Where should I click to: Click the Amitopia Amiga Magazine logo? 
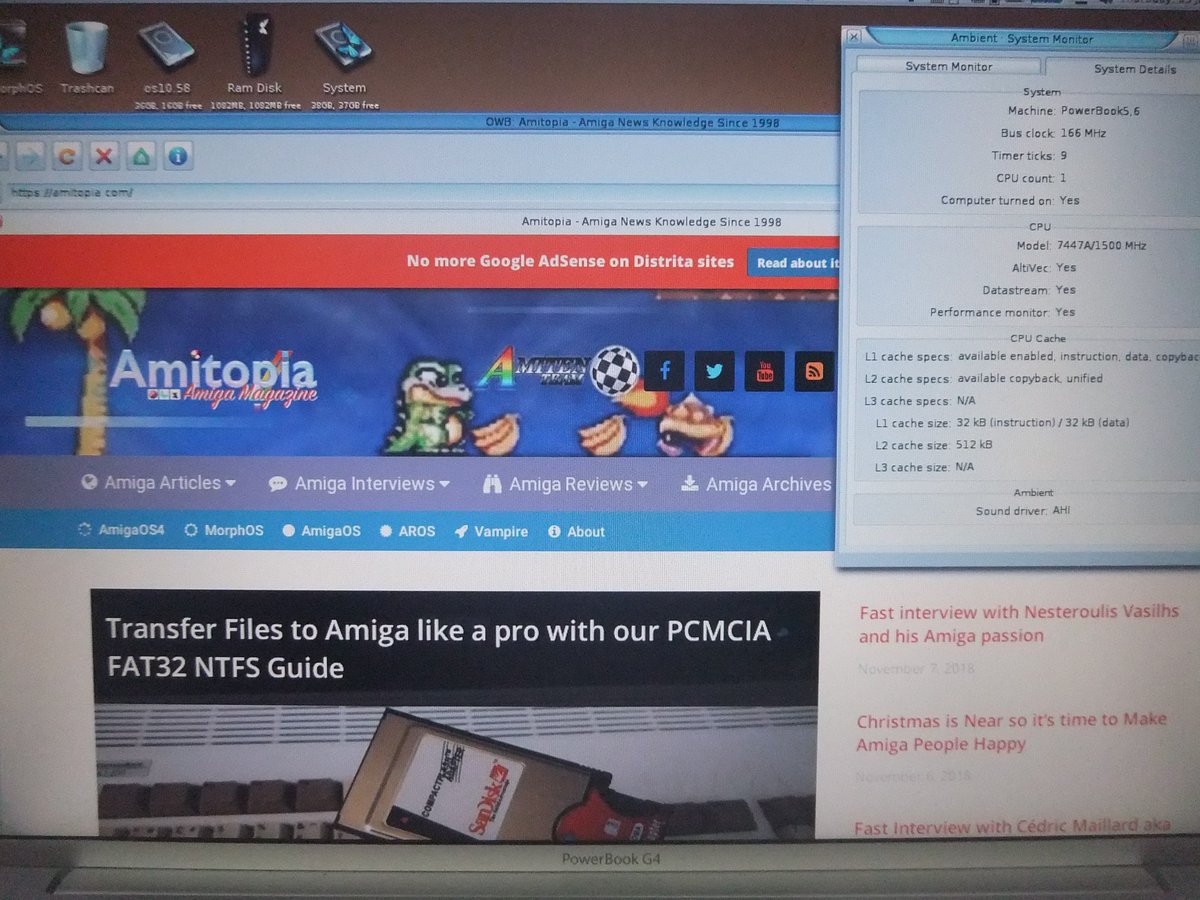(214, 376)
